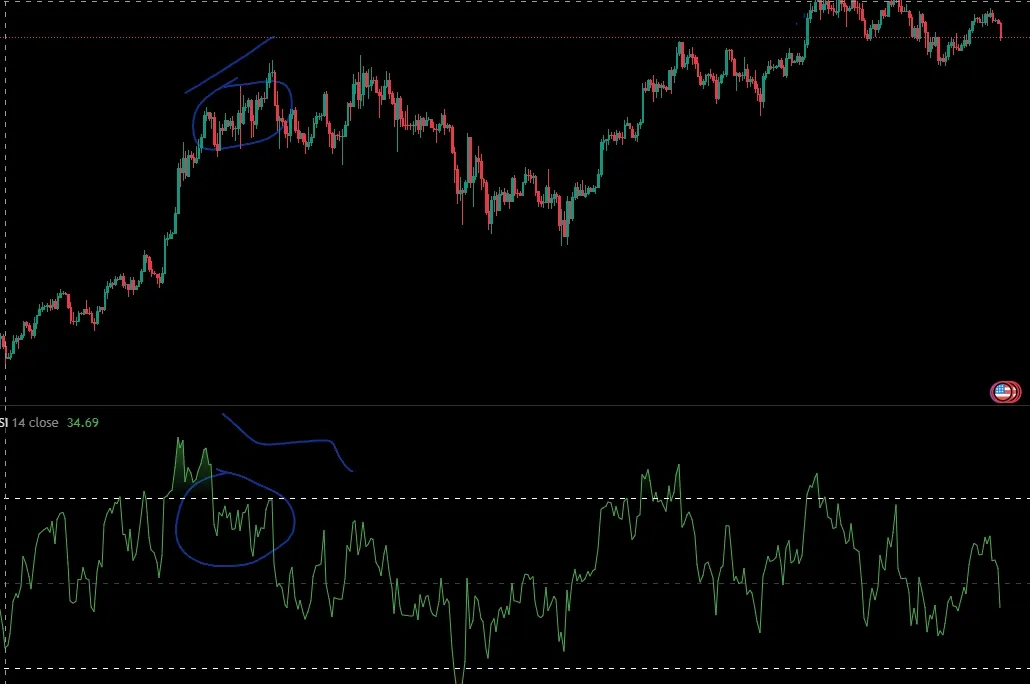Click the RSI upper dashed band line
Viewport: 1030px width, 684px height.
[x=515, y=499]
